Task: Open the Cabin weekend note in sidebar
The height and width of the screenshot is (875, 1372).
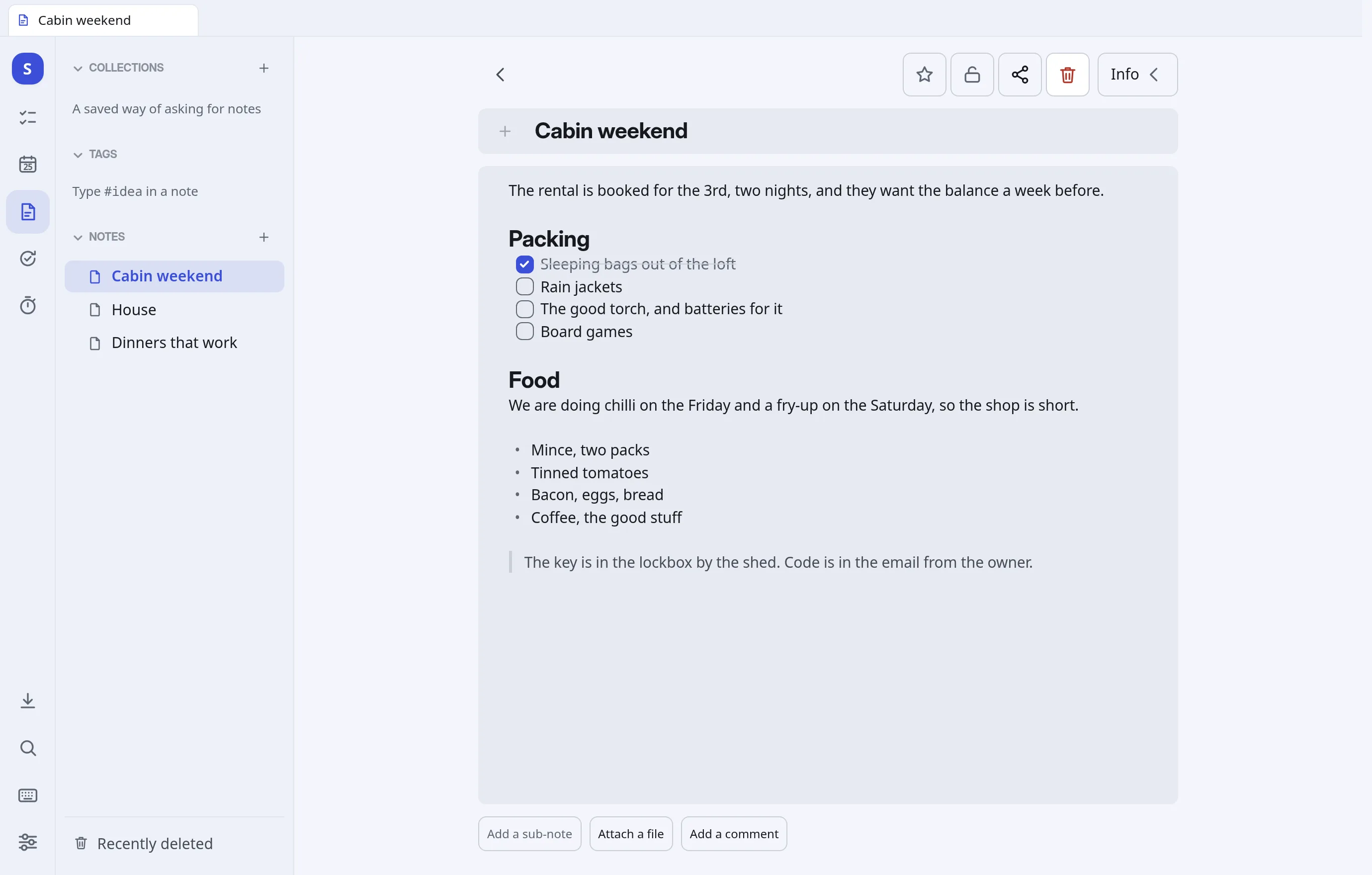Action: 174,276
